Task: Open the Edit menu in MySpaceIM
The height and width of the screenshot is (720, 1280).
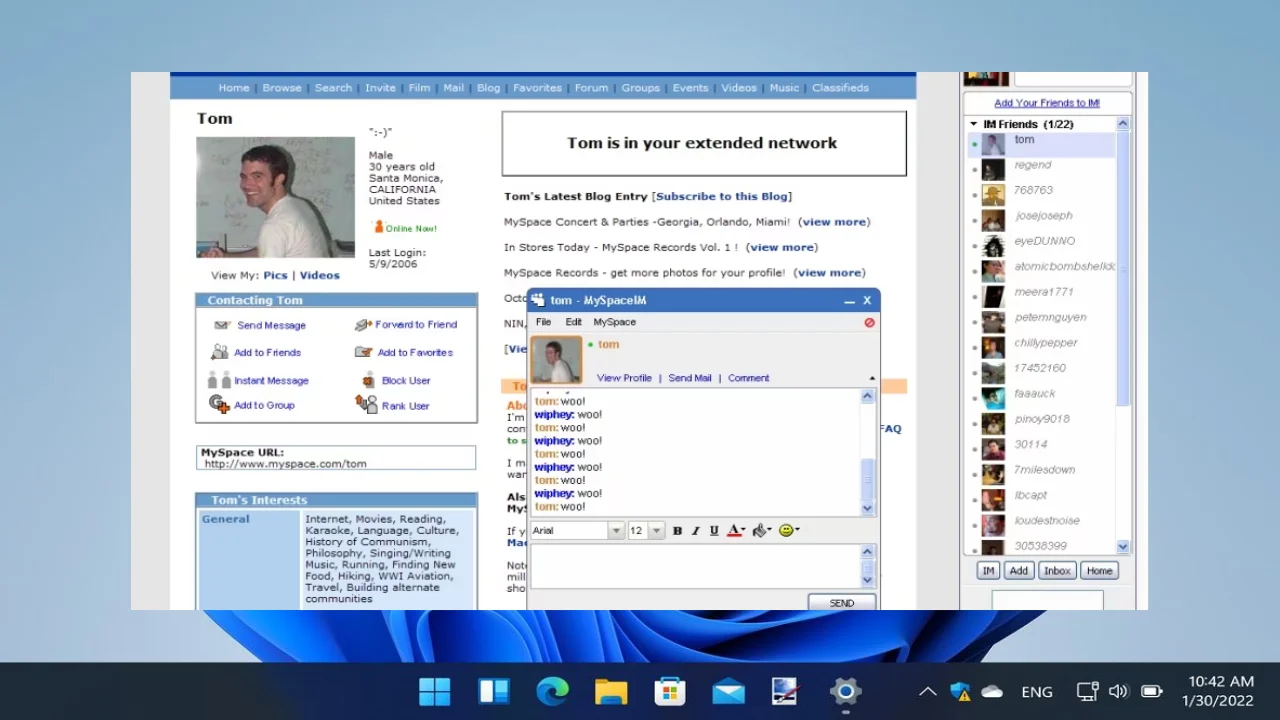Action: coord(573,322)
